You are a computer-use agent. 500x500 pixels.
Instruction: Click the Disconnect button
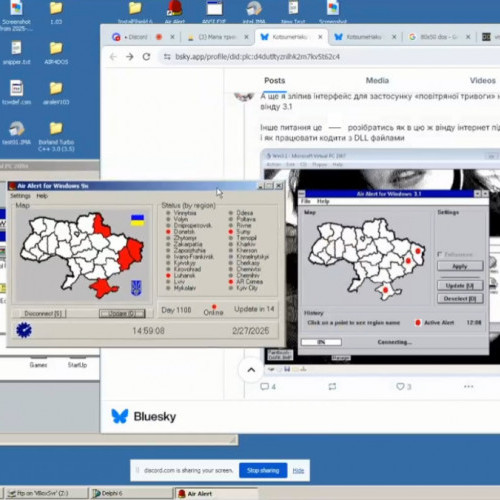tap(43, 313)
